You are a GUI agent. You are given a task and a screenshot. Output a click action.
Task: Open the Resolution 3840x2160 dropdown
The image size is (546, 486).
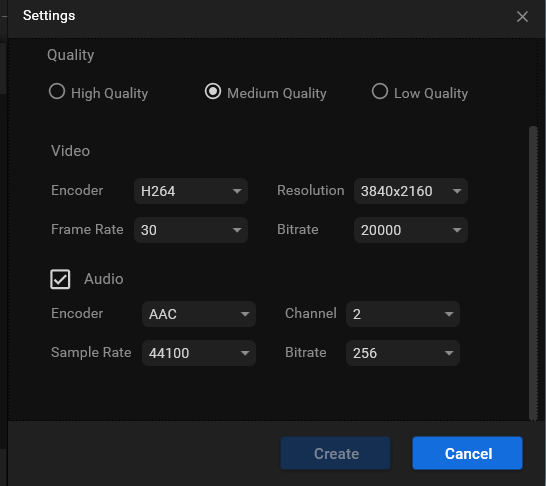411,191
